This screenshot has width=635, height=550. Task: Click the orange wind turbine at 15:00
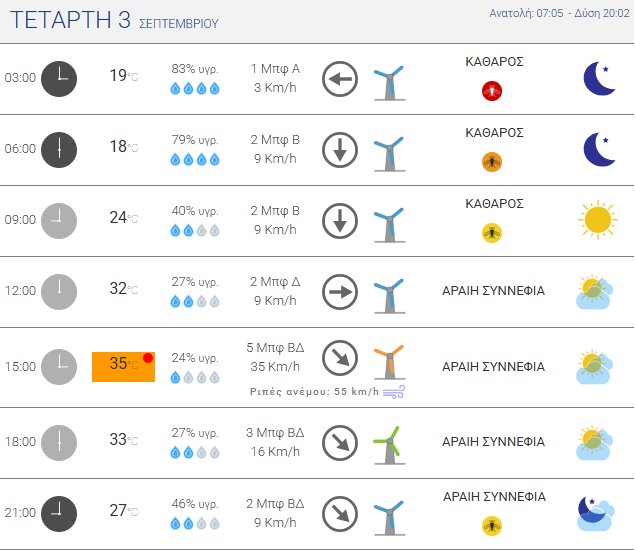[x=388, y=363]
